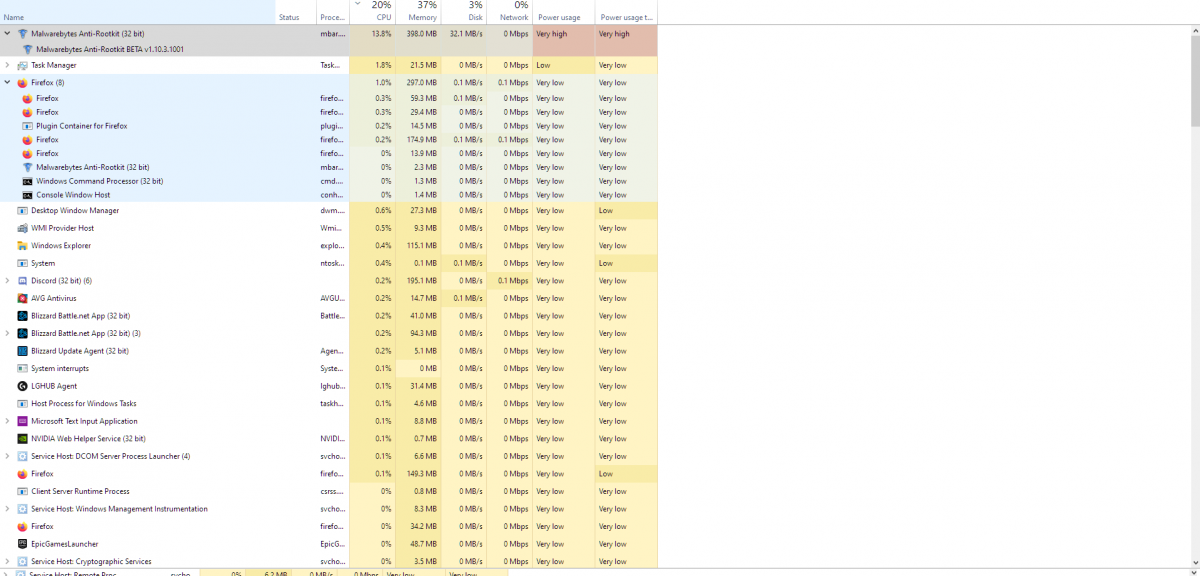Click the System interrupts icon
The width and height of the screenshot is (1200, 576).
tap(22, 368)
